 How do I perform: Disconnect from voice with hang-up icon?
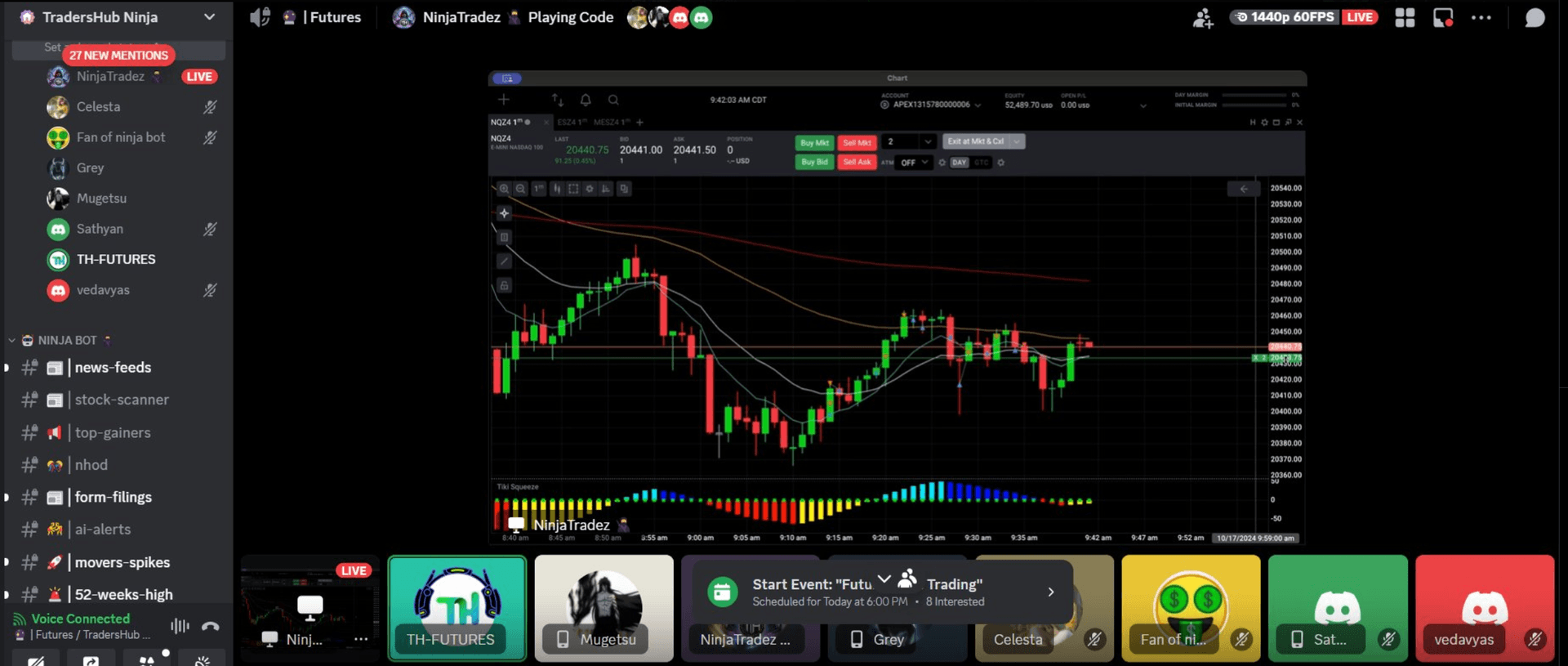(211, 627)
